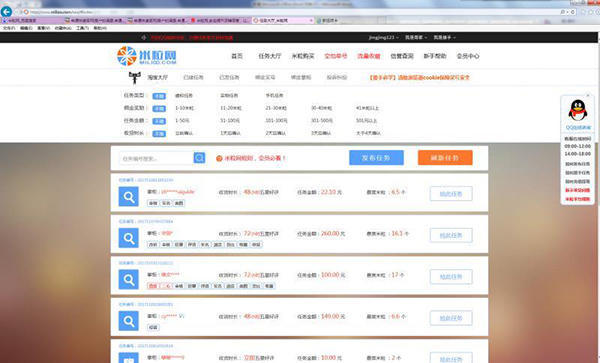Viewport: 600px width, 363px height.
Task: Click the magnifier icon of the 260.00元 task
Action: pos(129,238)
